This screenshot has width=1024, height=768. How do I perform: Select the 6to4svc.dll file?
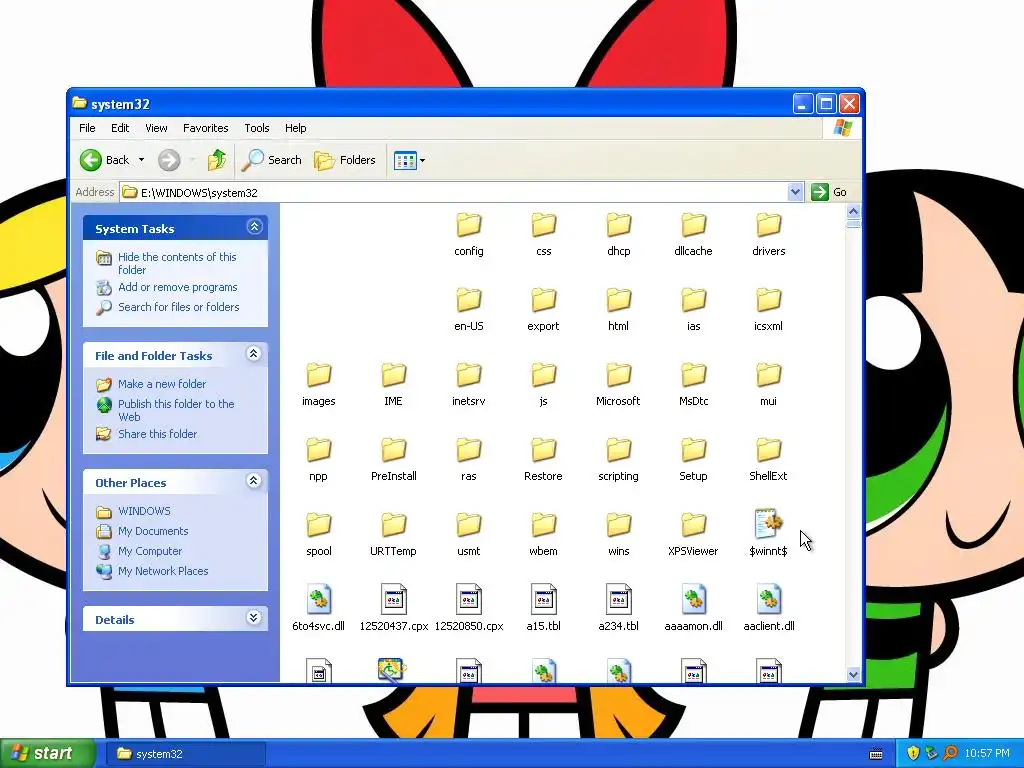click(x=319, y=608)
